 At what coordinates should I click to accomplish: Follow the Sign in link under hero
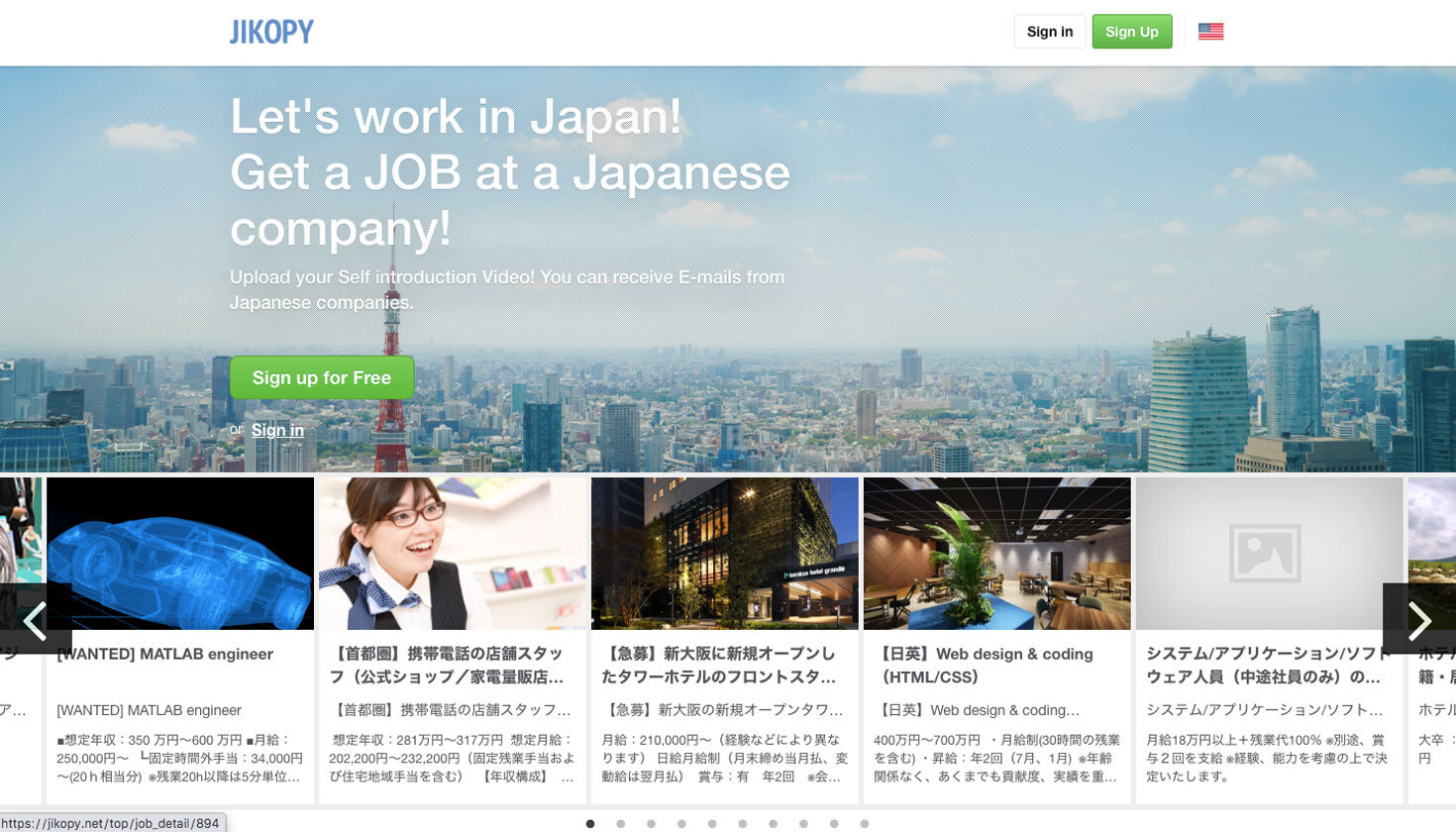click(277, 430)
